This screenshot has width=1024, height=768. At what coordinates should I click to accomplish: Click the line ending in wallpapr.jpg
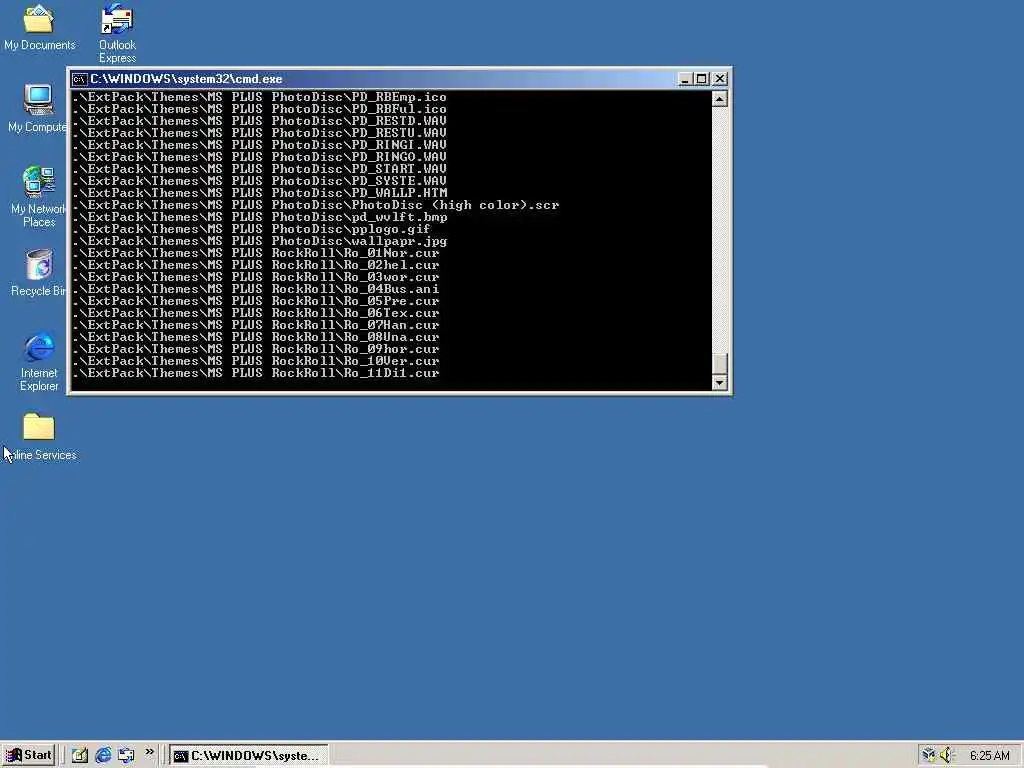[x=260, y=241]
